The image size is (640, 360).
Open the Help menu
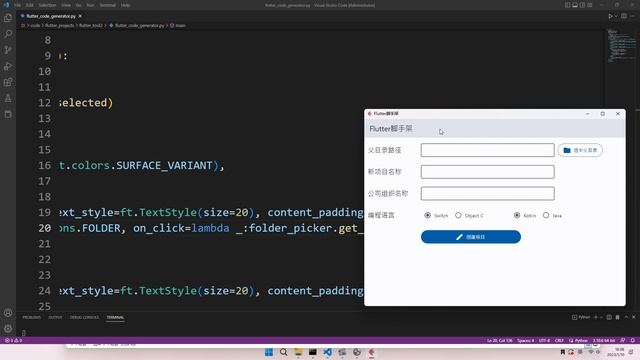pos(125,5)
